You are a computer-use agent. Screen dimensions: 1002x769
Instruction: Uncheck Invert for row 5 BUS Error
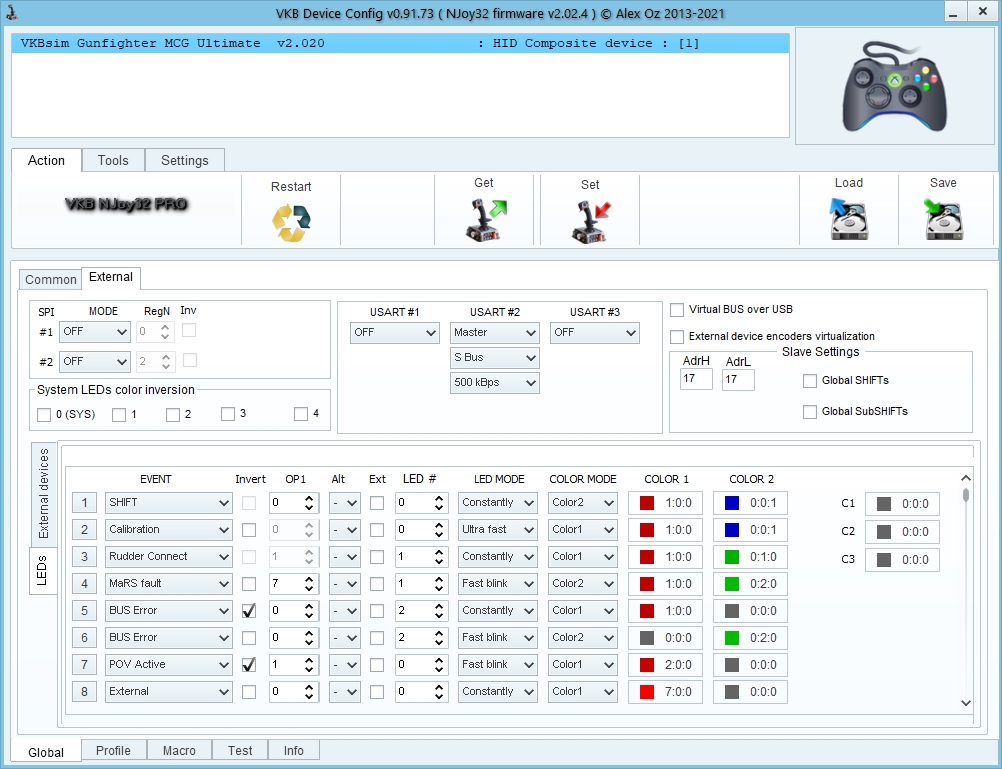click(249, 610)
